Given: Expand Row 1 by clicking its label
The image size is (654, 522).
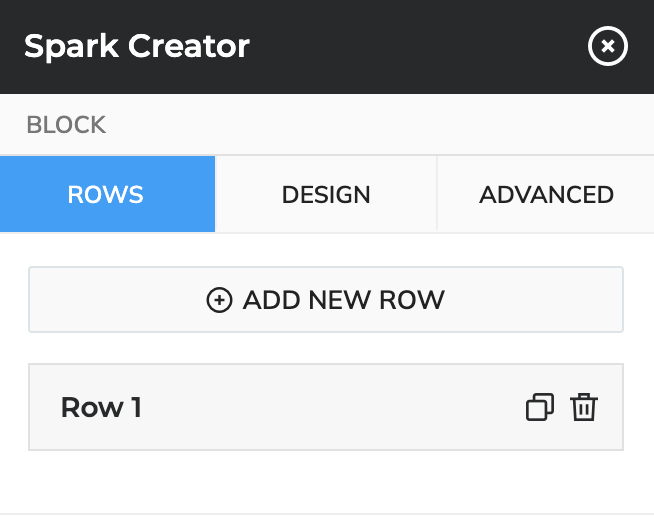Looking at the screenshot, I should 101,407.
